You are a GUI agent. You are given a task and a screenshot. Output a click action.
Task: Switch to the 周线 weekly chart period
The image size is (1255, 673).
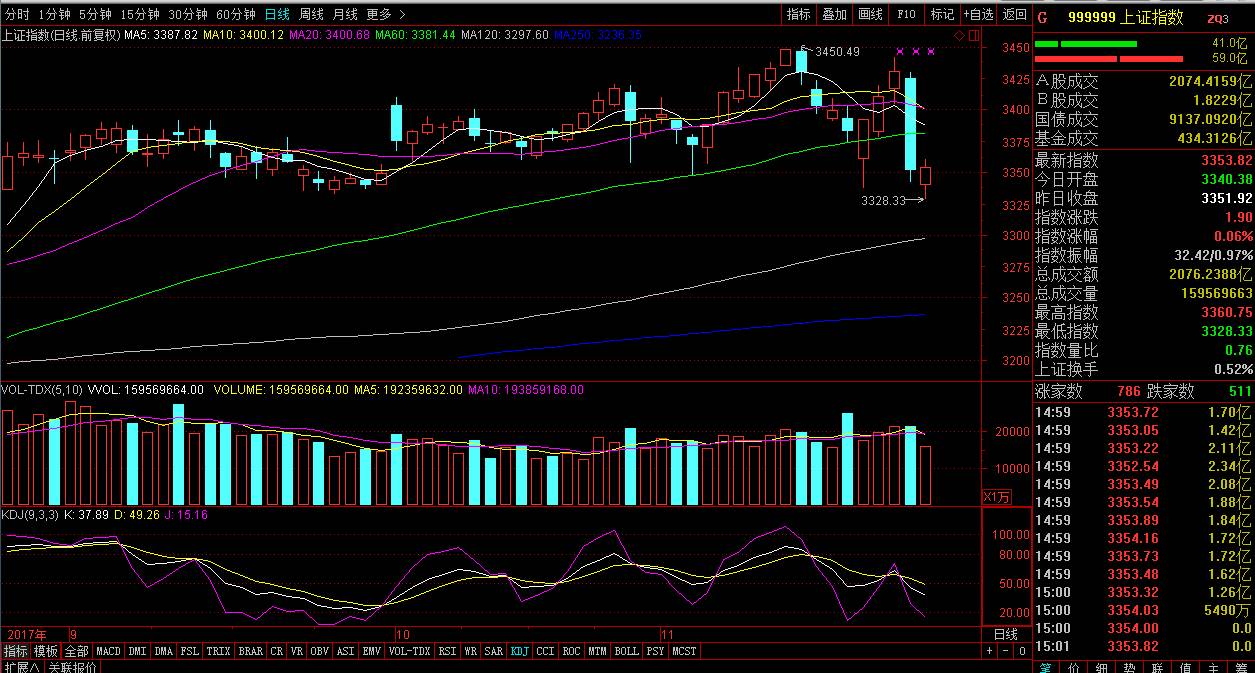(x=311, y=14)
